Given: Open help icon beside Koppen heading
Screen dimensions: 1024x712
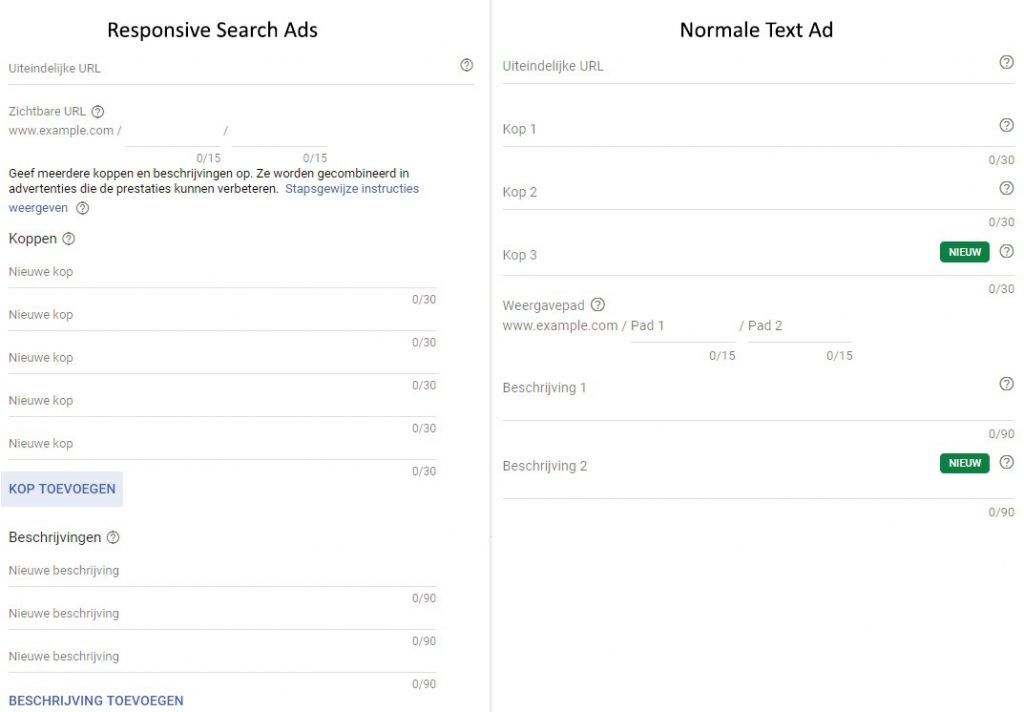Looking at the screenshot, I should [x=69, y=239].
